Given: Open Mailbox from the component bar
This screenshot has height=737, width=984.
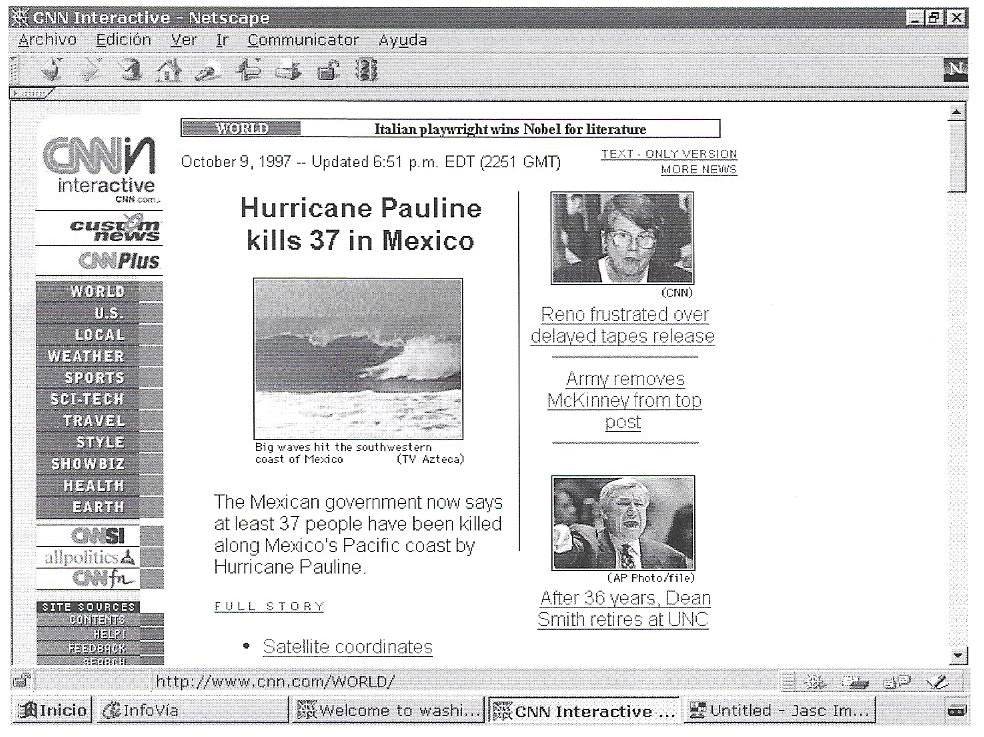Looking at the screenshot, I should 855,681.
